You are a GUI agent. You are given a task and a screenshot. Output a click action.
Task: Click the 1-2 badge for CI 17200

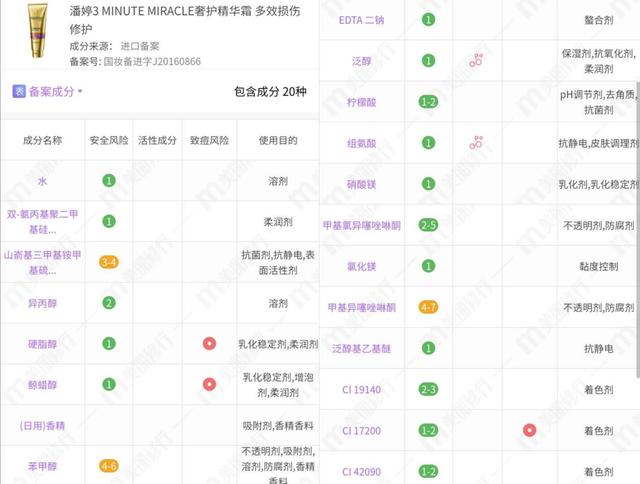(428, 430)
